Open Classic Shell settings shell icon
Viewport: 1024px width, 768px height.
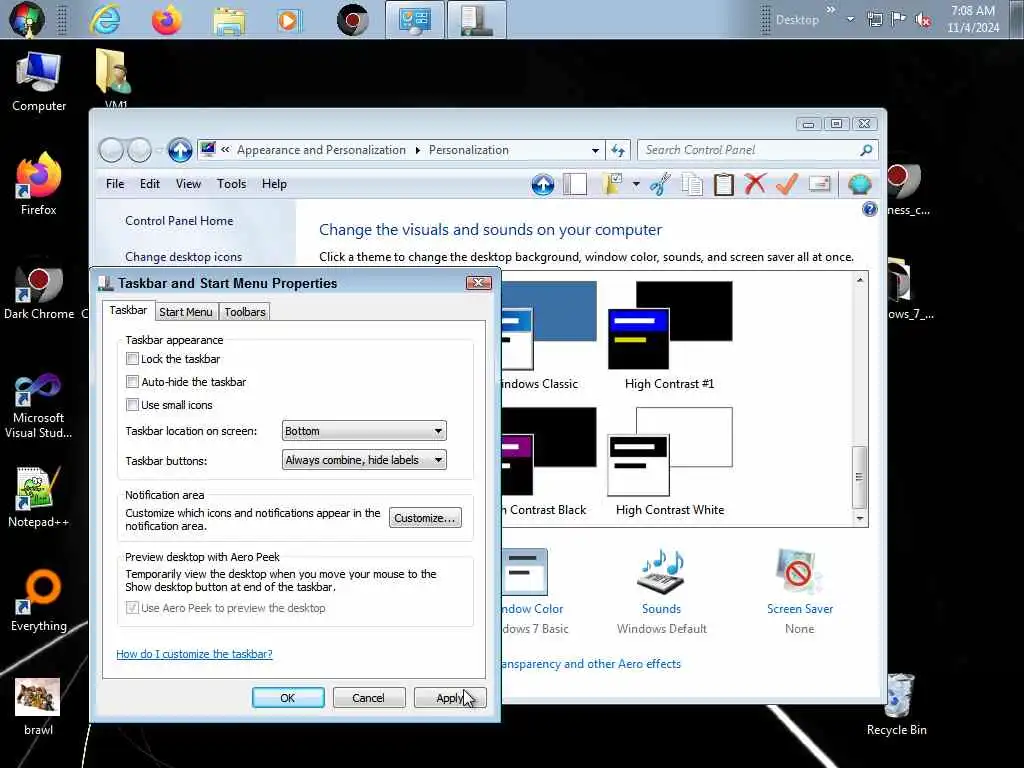pos(859,184)
